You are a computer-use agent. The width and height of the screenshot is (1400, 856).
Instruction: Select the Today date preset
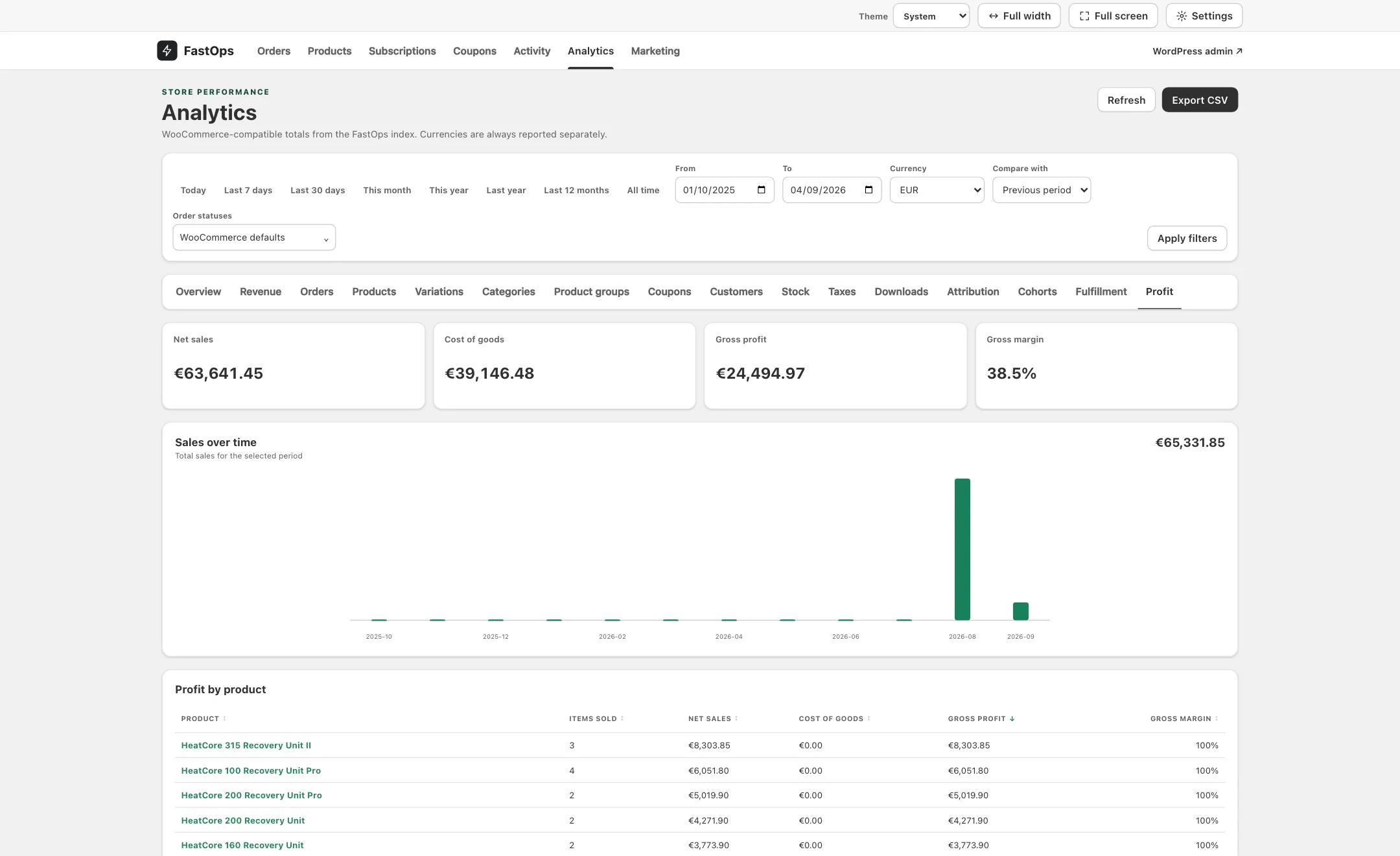coord(193,190)
